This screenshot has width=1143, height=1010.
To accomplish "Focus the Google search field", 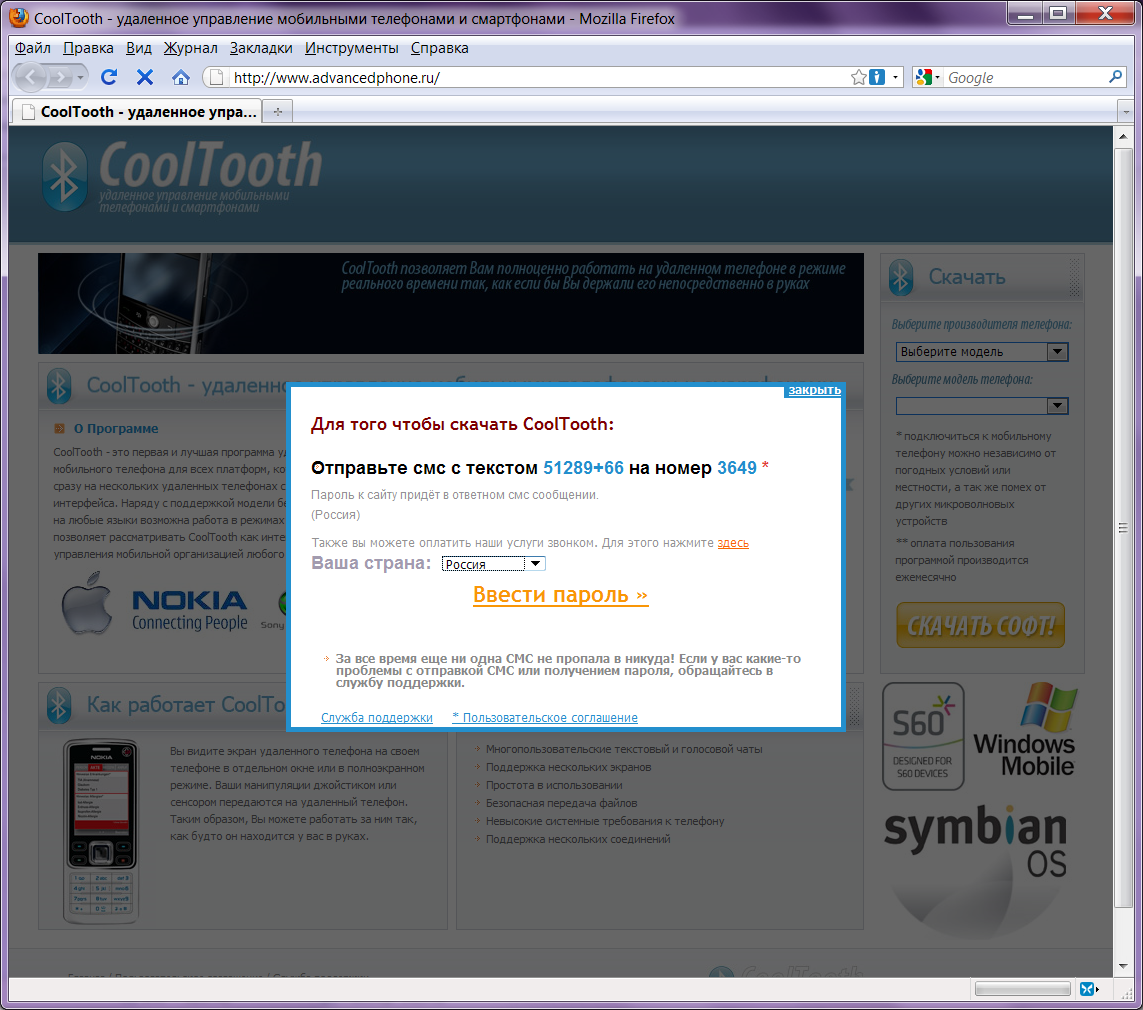I will 1025,77.
